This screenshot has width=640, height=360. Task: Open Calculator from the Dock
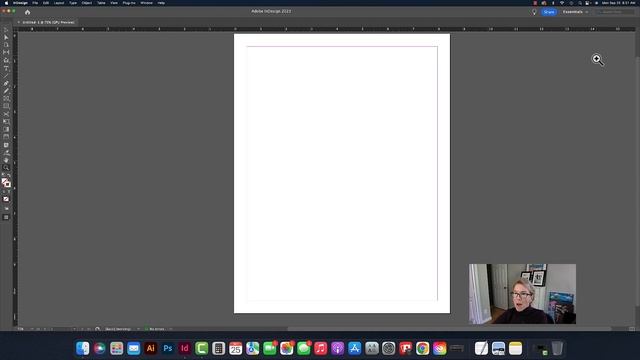point(218,348)
